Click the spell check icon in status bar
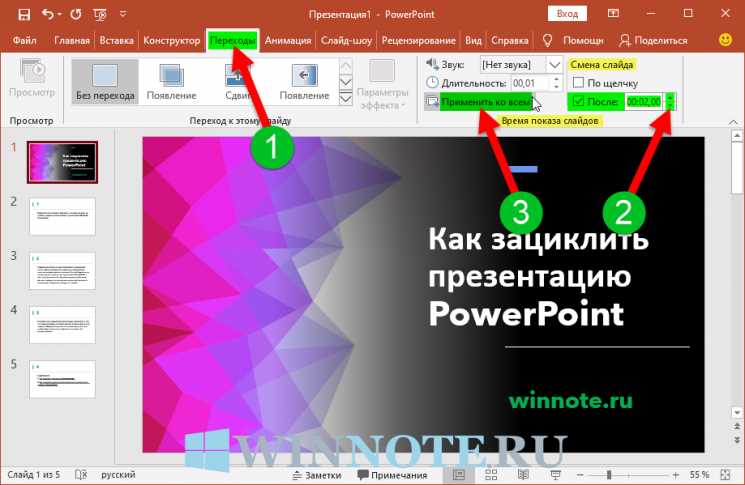 [x=81, y=475]
